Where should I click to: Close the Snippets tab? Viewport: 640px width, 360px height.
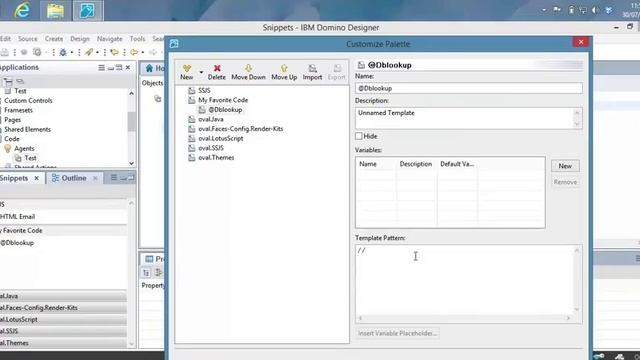pyautogui.click(x=37, y=178)
